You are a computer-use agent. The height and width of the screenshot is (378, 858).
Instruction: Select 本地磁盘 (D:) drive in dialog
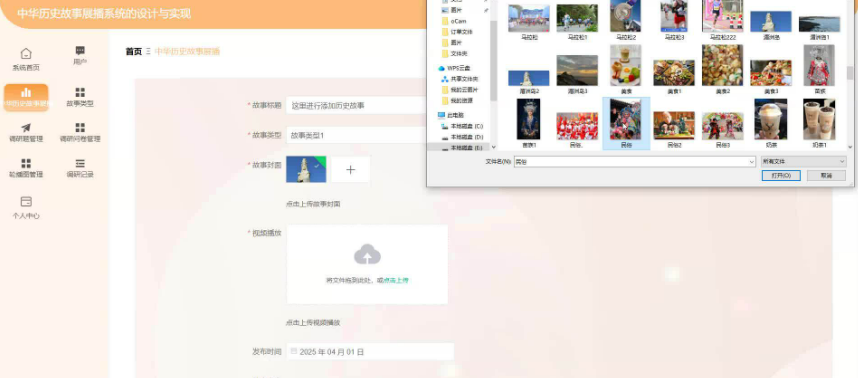[x=462, y=137]
